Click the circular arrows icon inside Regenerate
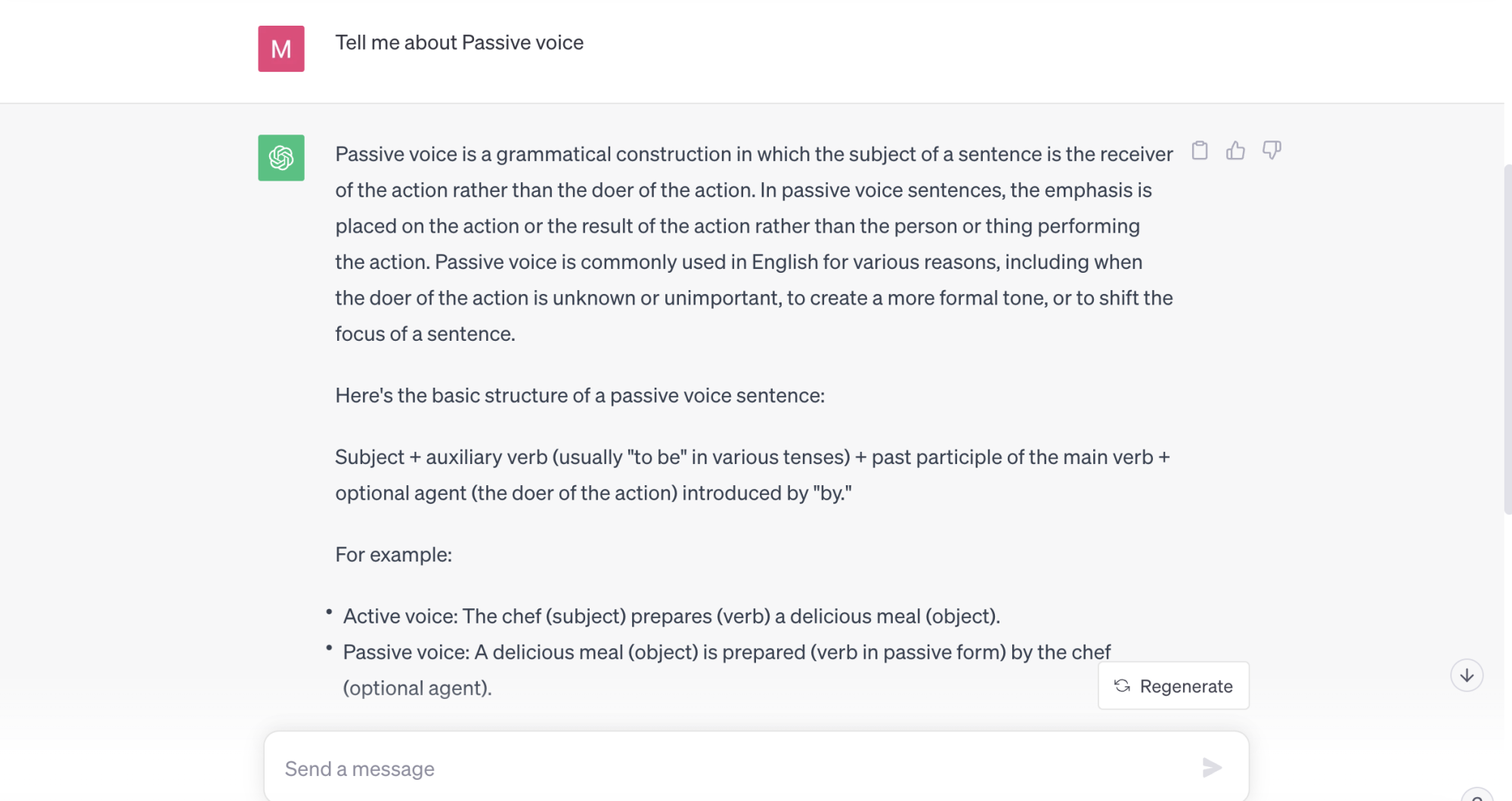 point(1122,685)
